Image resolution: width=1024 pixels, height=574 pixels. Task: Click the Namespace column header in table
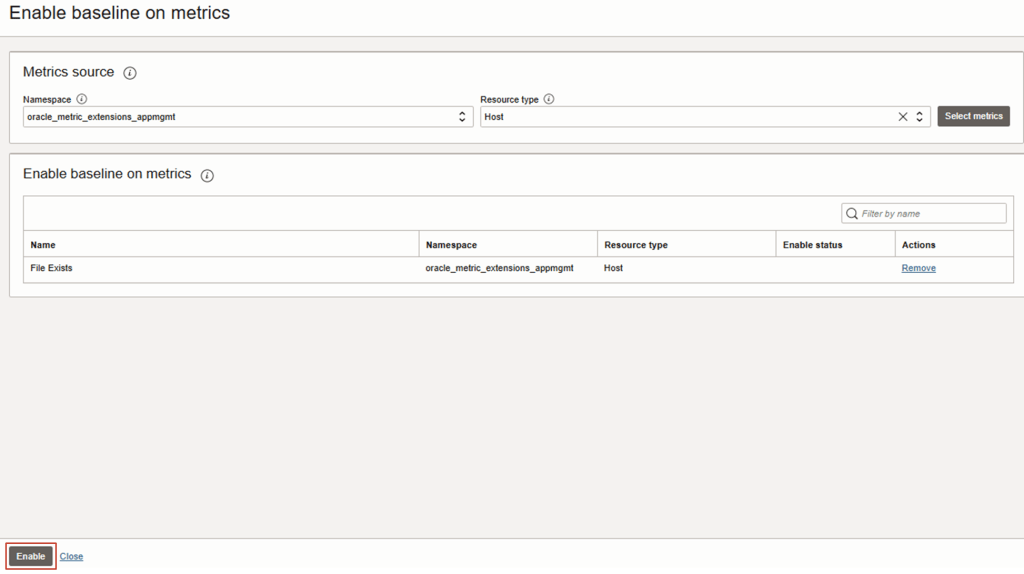coord(451,245)
